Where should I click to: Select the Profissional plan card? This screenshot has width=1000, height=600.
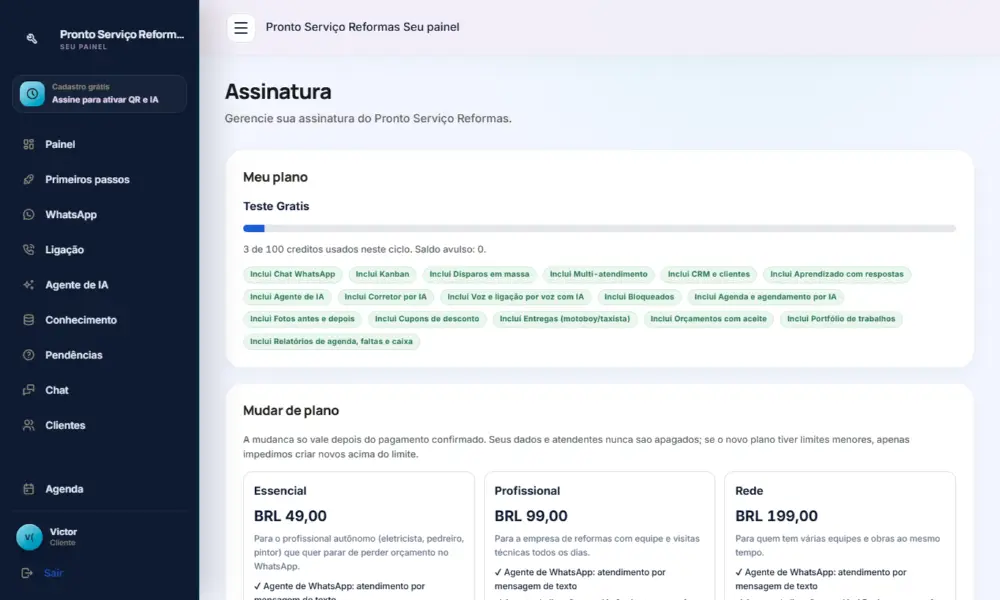click(599, 536)
